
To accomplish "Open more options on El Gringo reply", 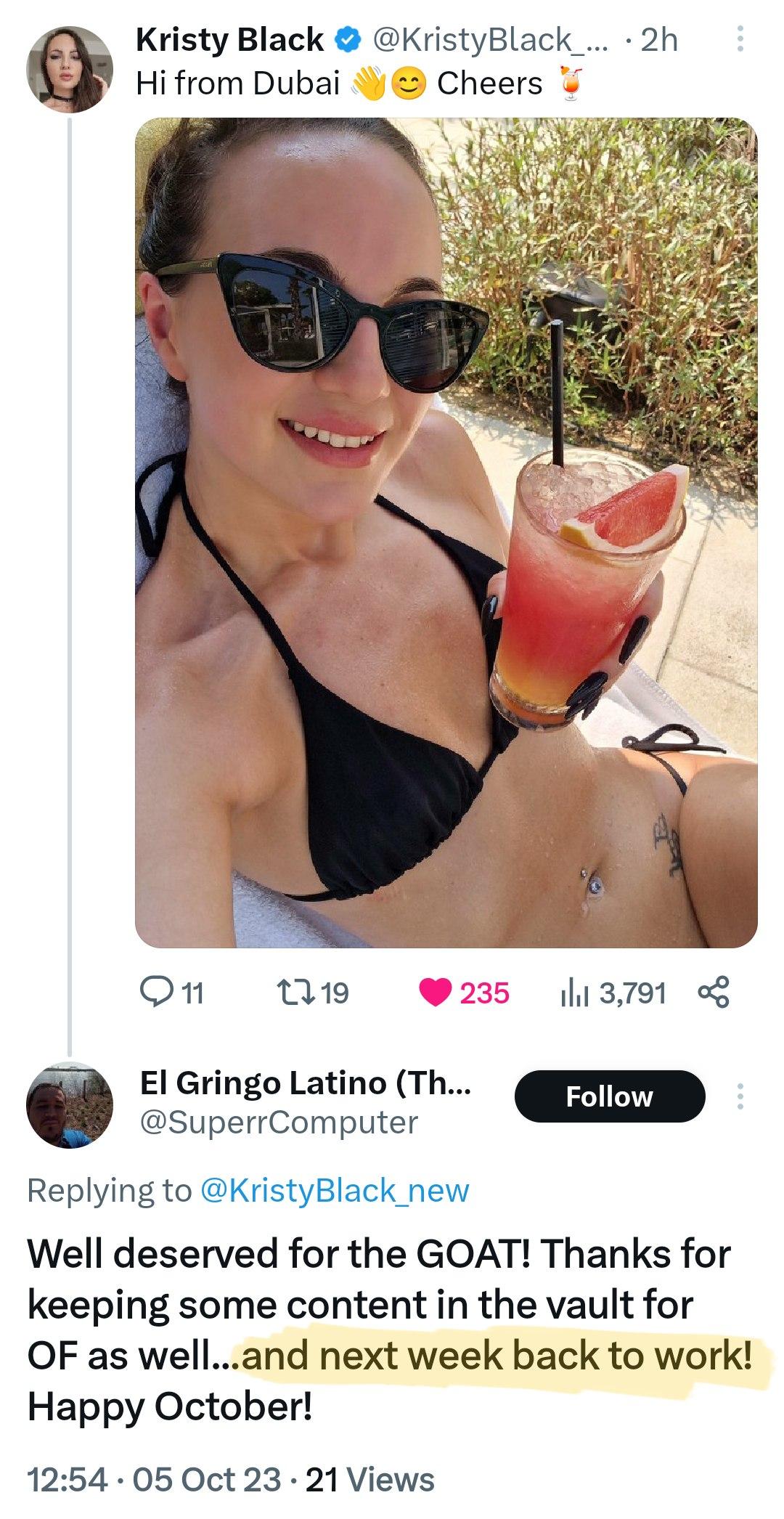I will point(740,1096).
